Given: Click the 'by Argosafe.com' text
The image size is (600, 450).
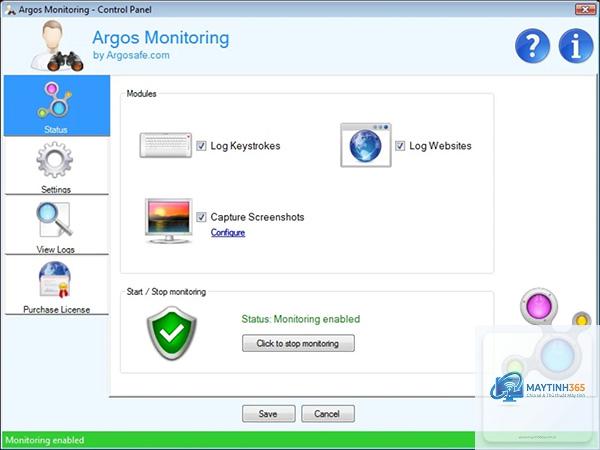Looking at the screenshot, I should click(131, 55).
